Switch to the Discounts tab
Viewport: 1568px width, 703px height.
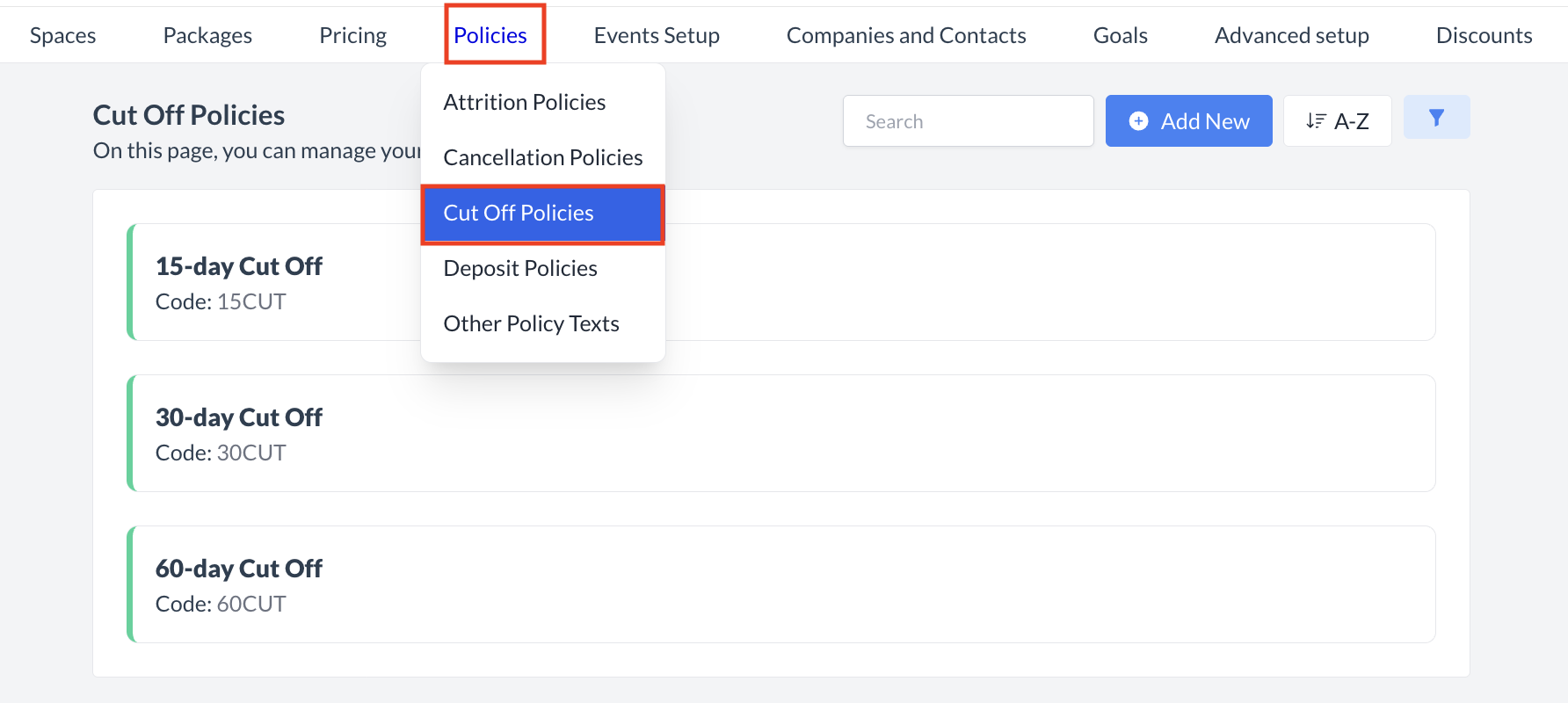[x=1484, y=35]
